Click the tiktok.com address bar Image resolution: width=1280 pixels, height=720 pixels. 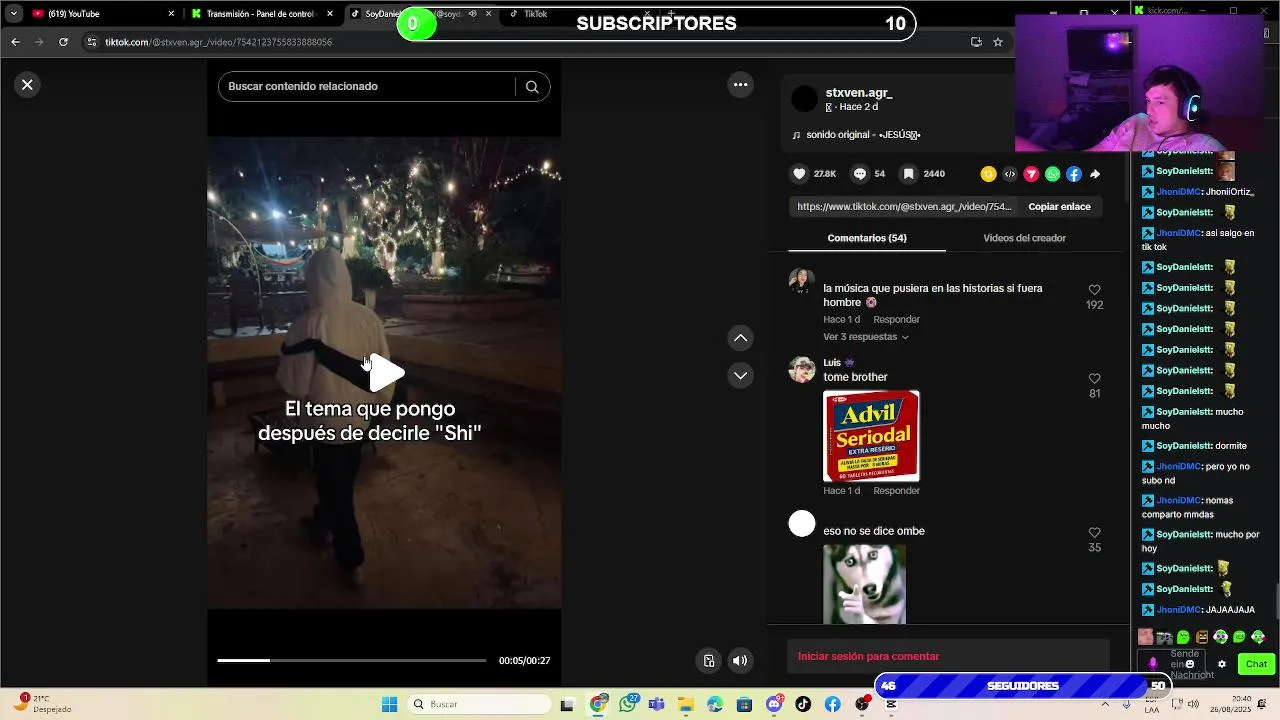point(520,42)
